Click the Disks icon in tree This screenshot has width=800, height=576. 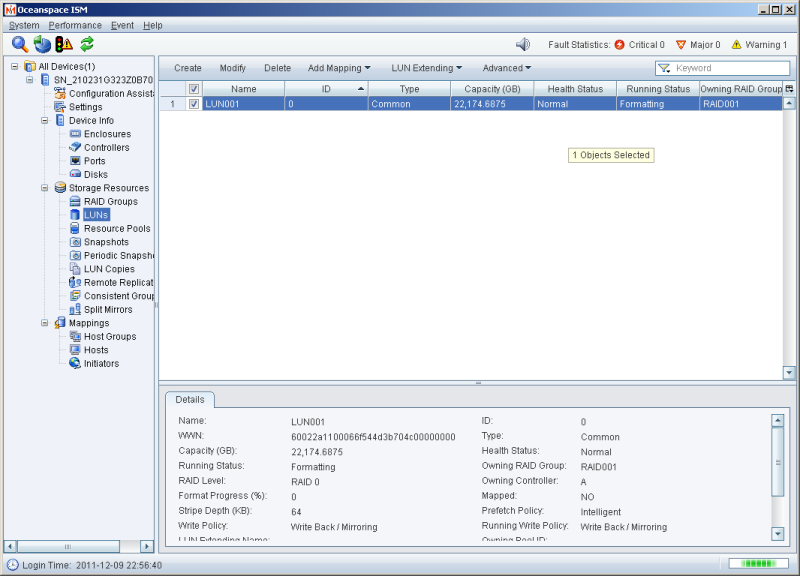76,174
